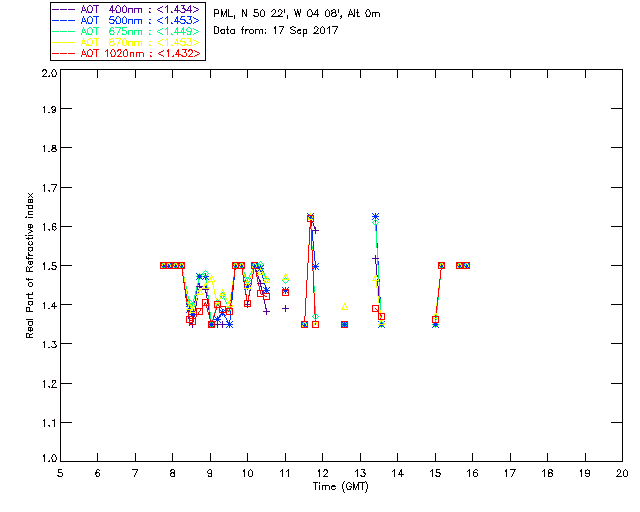Image resolution: width=640 pixels, height=512 pixels.
Task: Click the y-axis tick label 1.2
Action: point(49,384)
